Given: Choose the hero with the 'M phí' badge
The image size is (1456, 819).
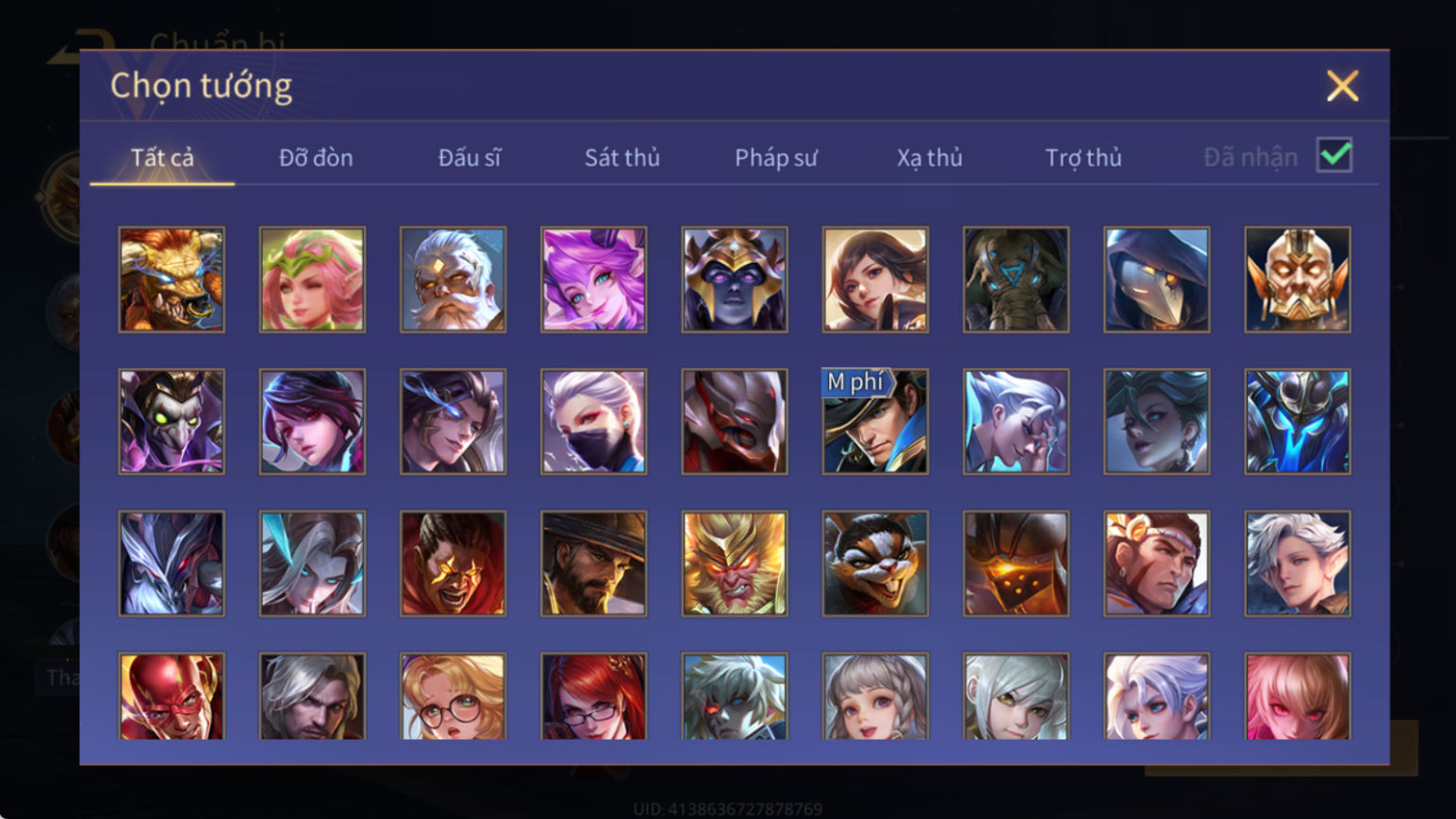Looking at the screenshot, I should click(x=875, y=421).
